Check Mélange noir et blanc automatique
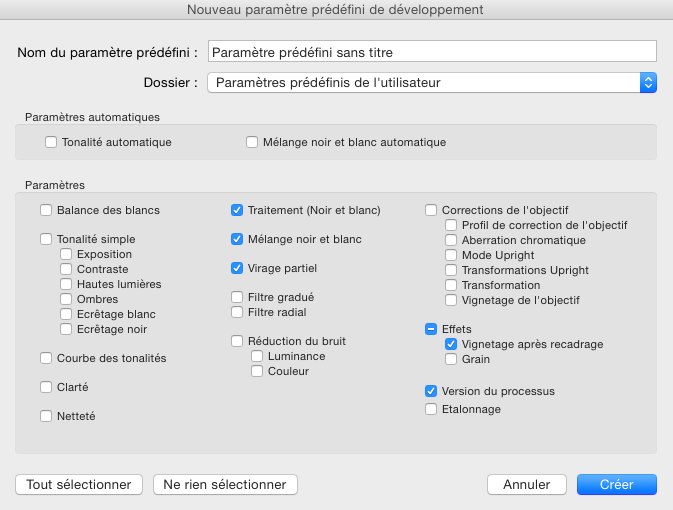The height and width of the screenshot is (510, 673). (253, 142)
